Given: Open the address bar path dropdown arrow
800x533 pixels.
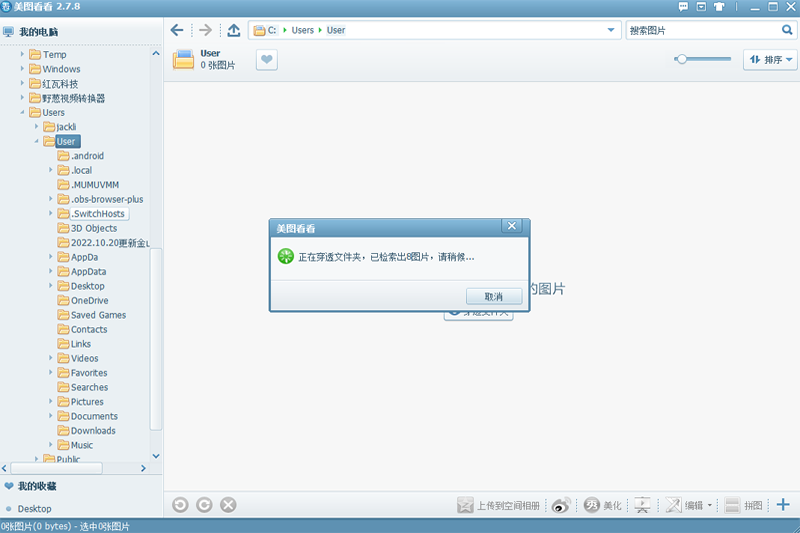Looking at the screenshot, I should point(611,30).
